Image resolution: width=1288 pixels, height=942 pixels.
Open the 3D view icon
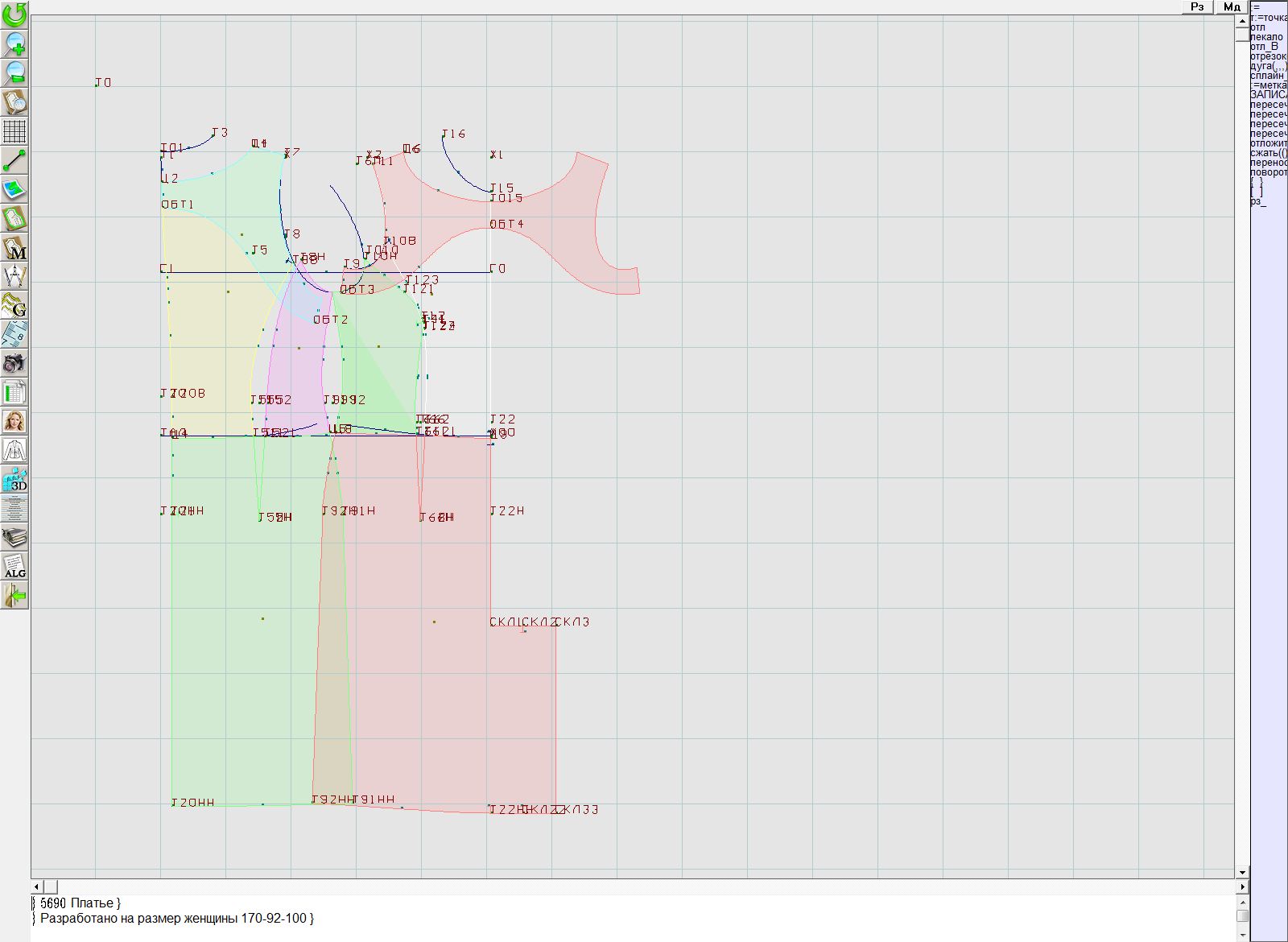[x=14, y=479]
